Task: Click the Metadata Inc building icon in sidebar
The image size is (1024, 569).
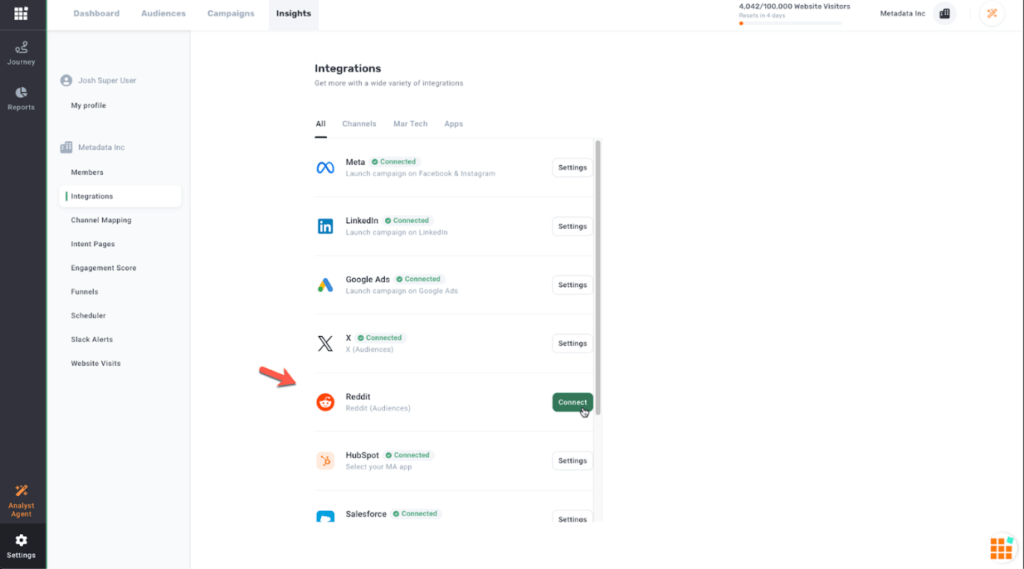Action: (66, 147)
